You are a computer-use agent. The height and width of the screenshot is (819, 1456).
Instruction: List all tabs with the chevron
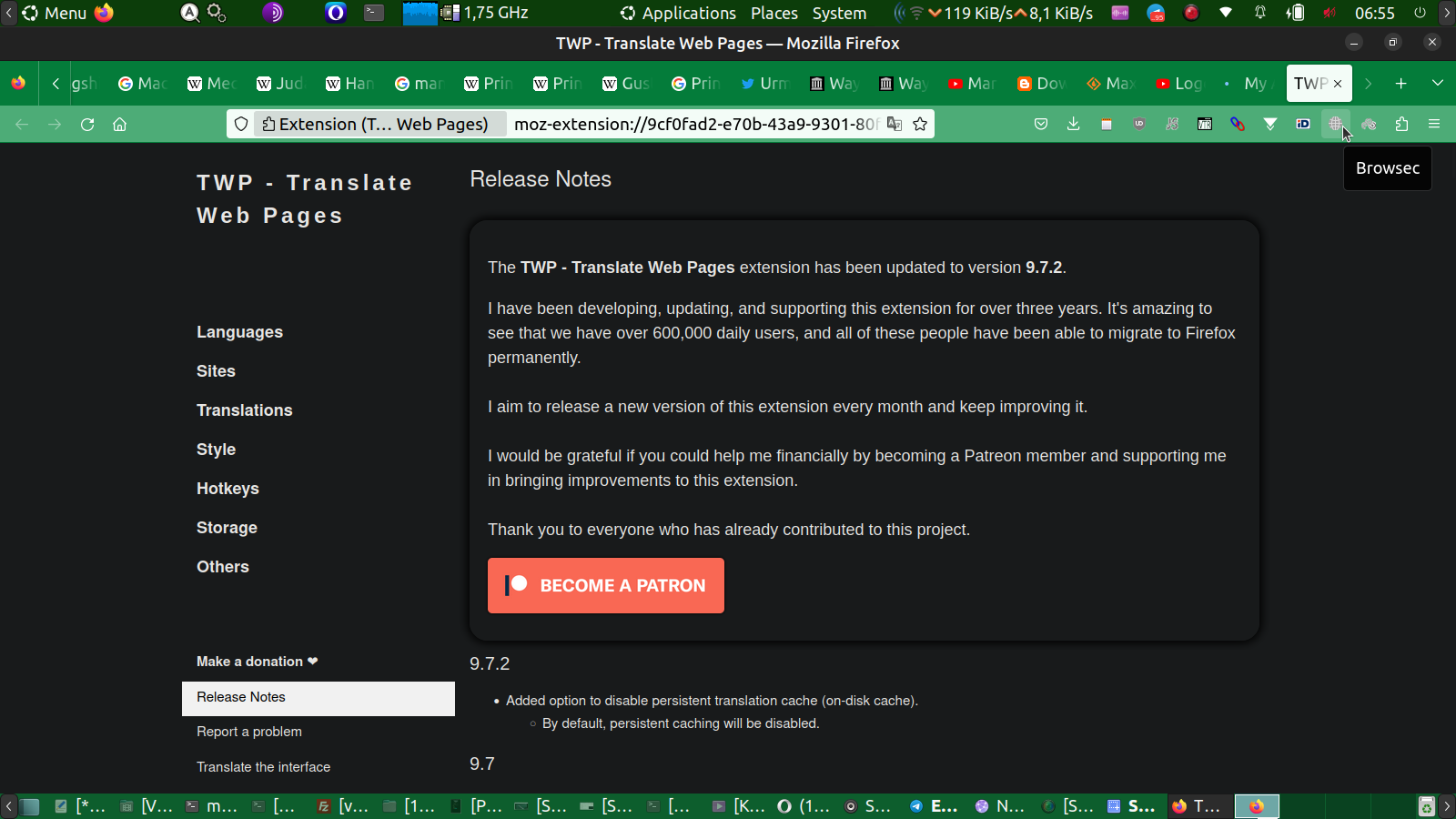coord(1438,84)
